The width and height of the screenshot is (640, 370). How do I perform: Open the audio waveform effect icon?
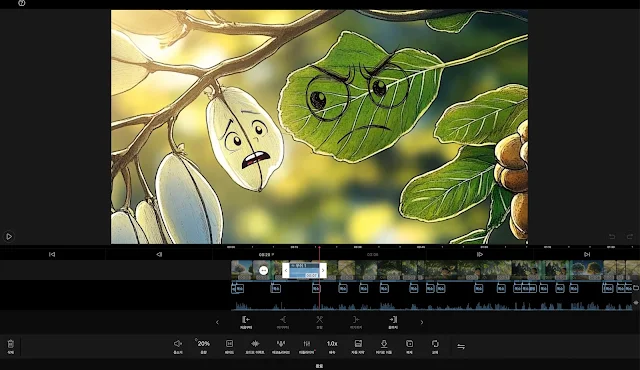pyautogui.click(x=255, y=346)
